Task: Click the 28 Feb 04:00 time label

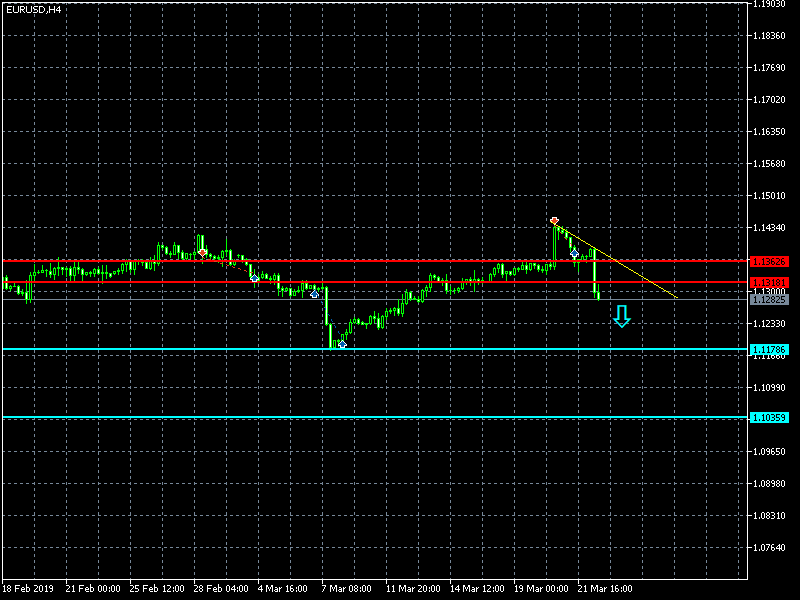Action: 221,589
